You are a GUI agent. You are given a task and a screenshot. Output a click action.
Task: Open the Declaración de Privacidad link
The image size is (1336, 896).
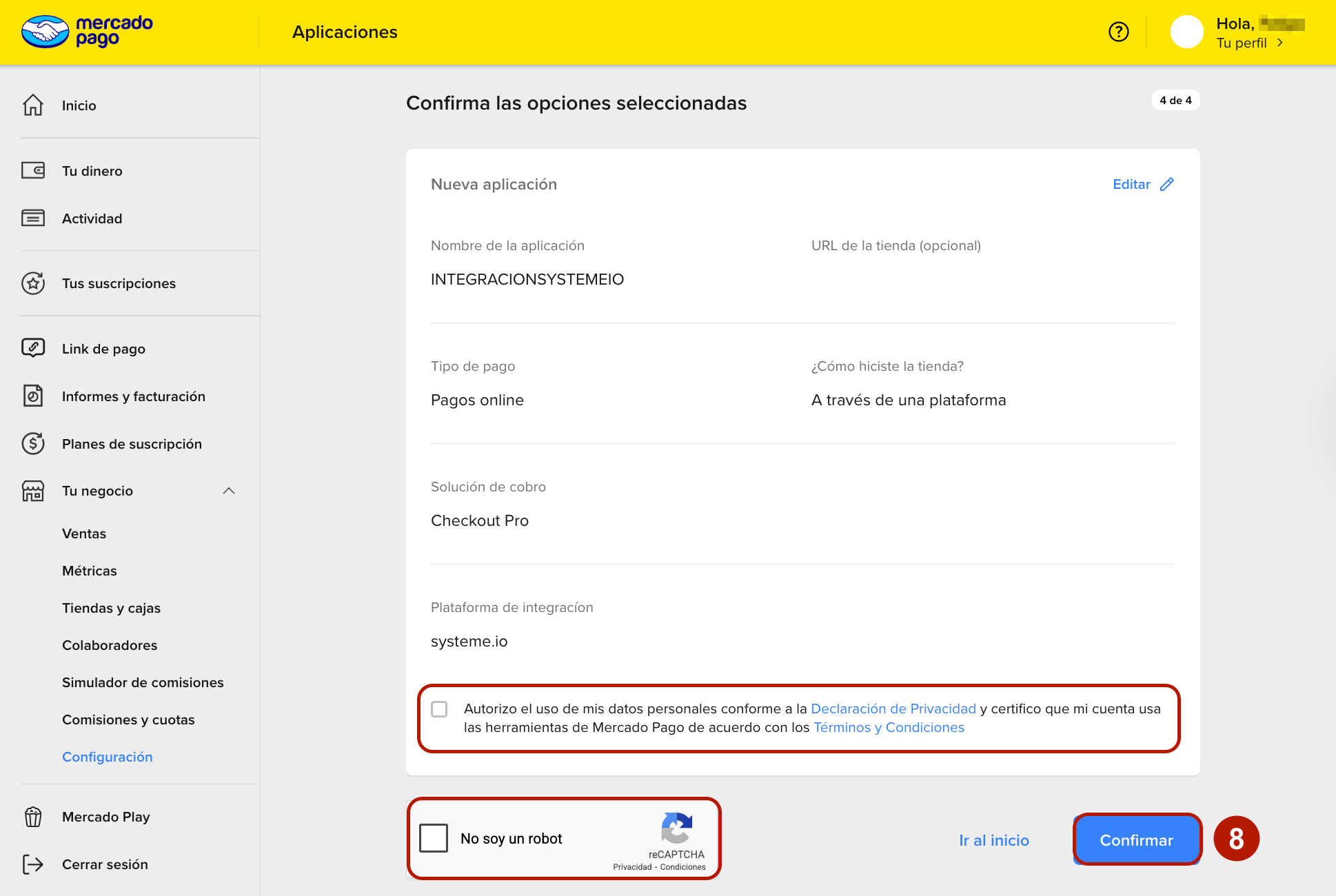click(893, 709)
